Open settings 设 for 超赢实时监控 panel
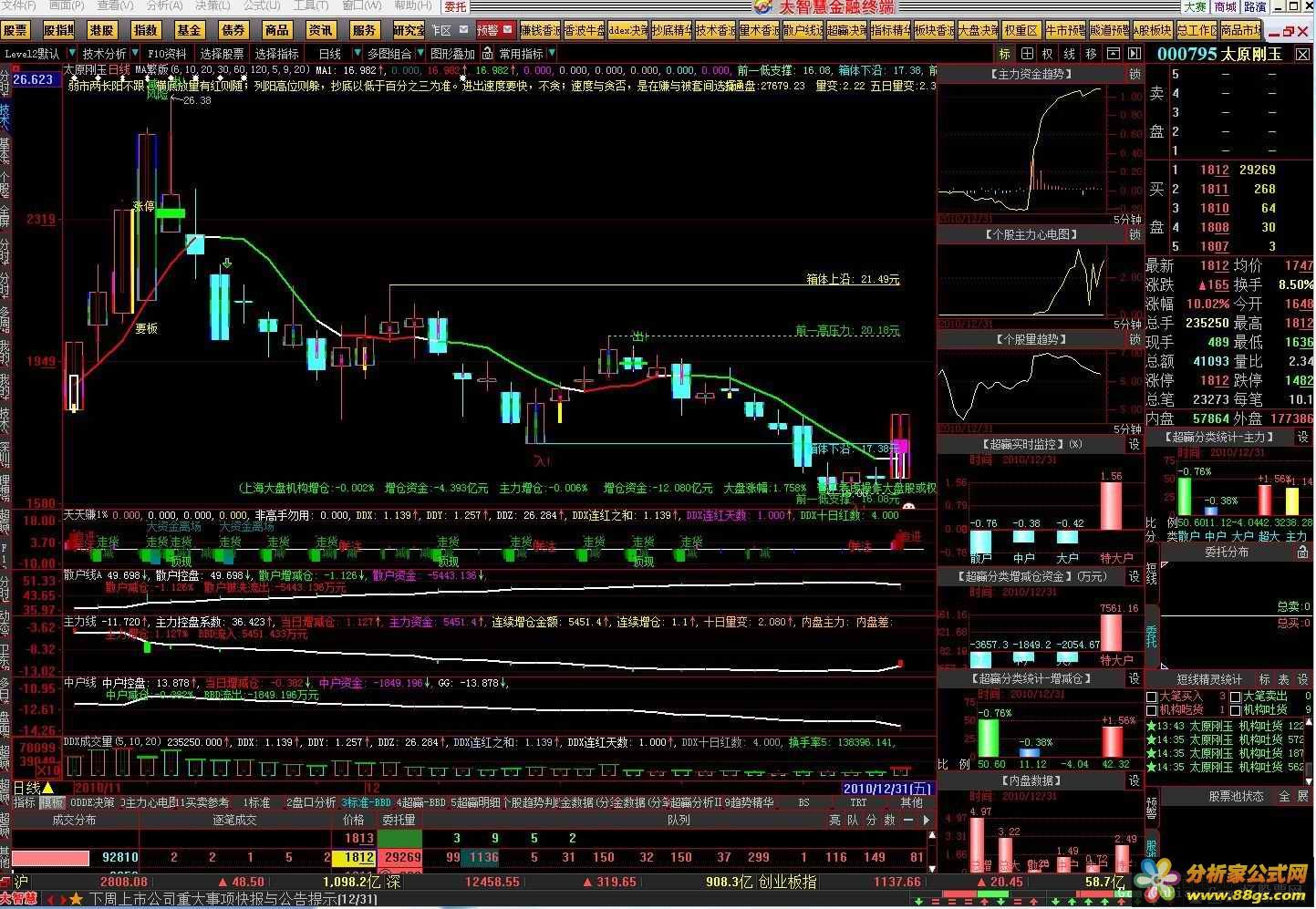 pos(1135,444)
